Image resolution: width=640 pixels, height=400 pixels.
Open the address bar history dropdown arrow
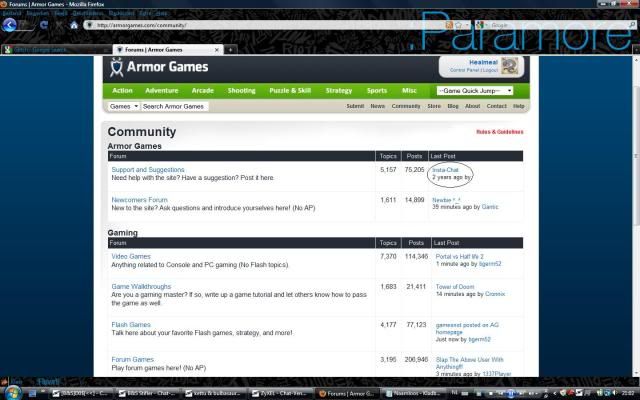[467, 25]
